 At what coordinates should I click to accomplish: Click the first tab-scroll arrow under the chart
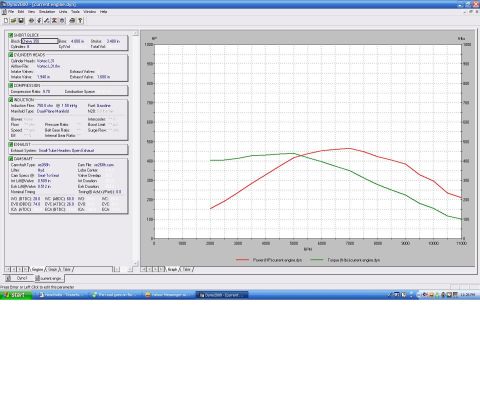coord(143,269)
